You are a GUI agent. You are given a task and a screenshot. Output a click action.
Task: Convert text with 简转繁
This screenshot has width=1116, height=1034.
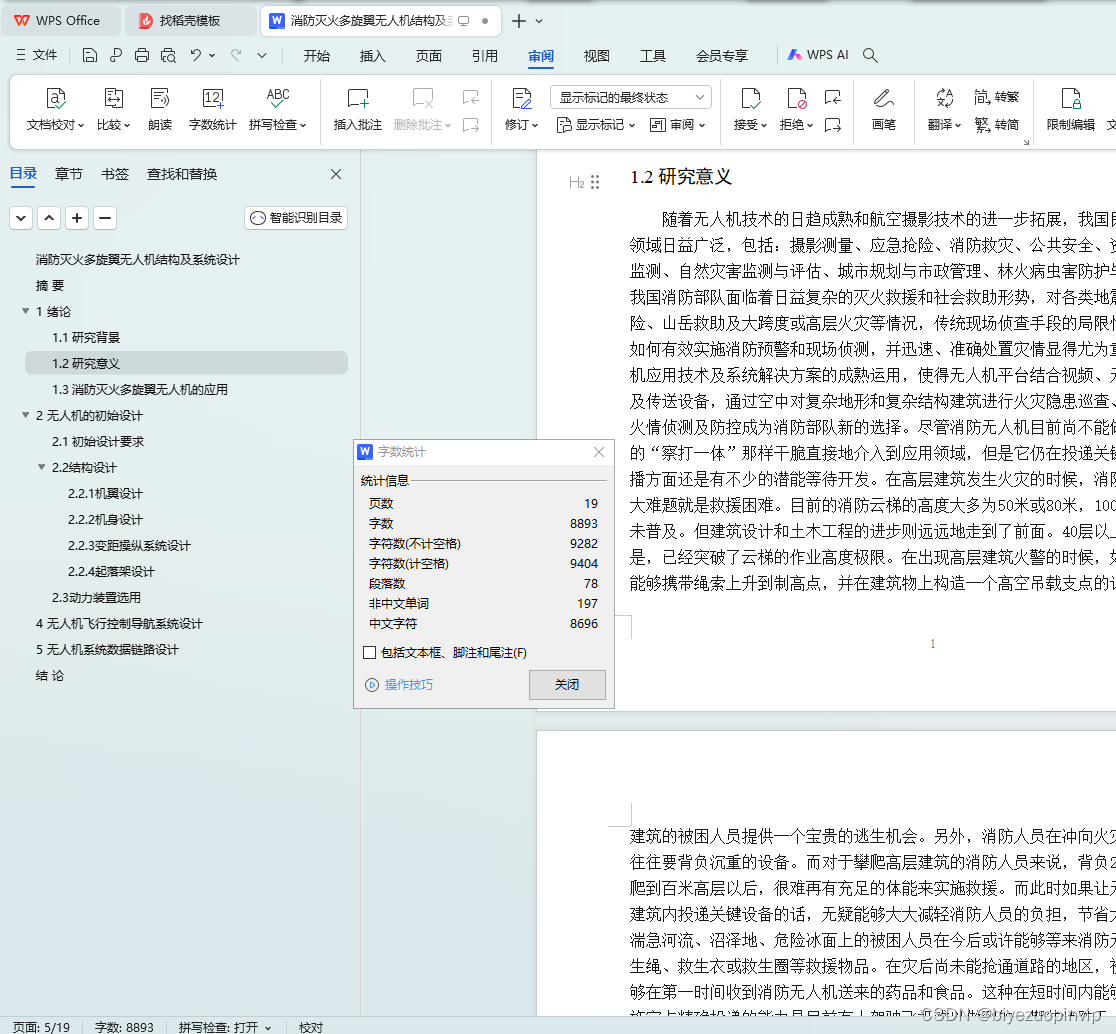pos(996,97)
